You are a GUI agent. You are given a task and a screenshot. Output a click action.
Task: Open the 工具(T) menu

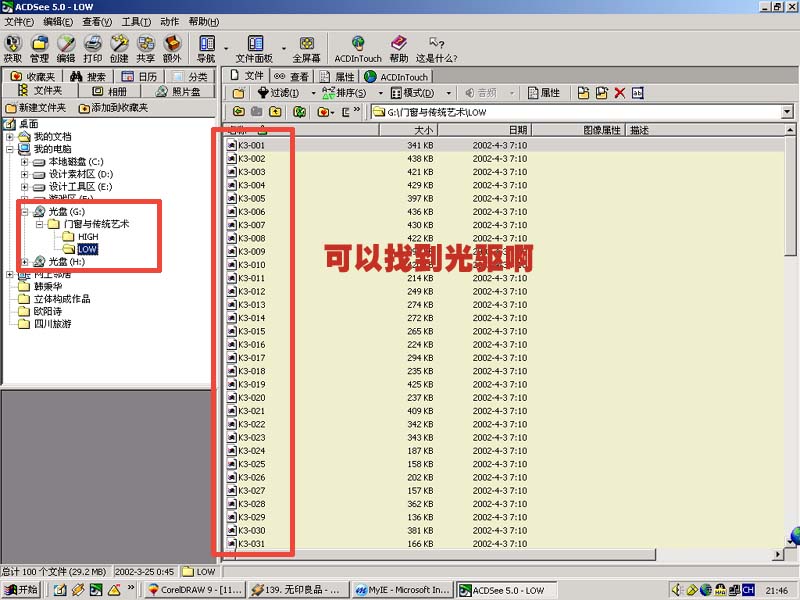point(136,21)
